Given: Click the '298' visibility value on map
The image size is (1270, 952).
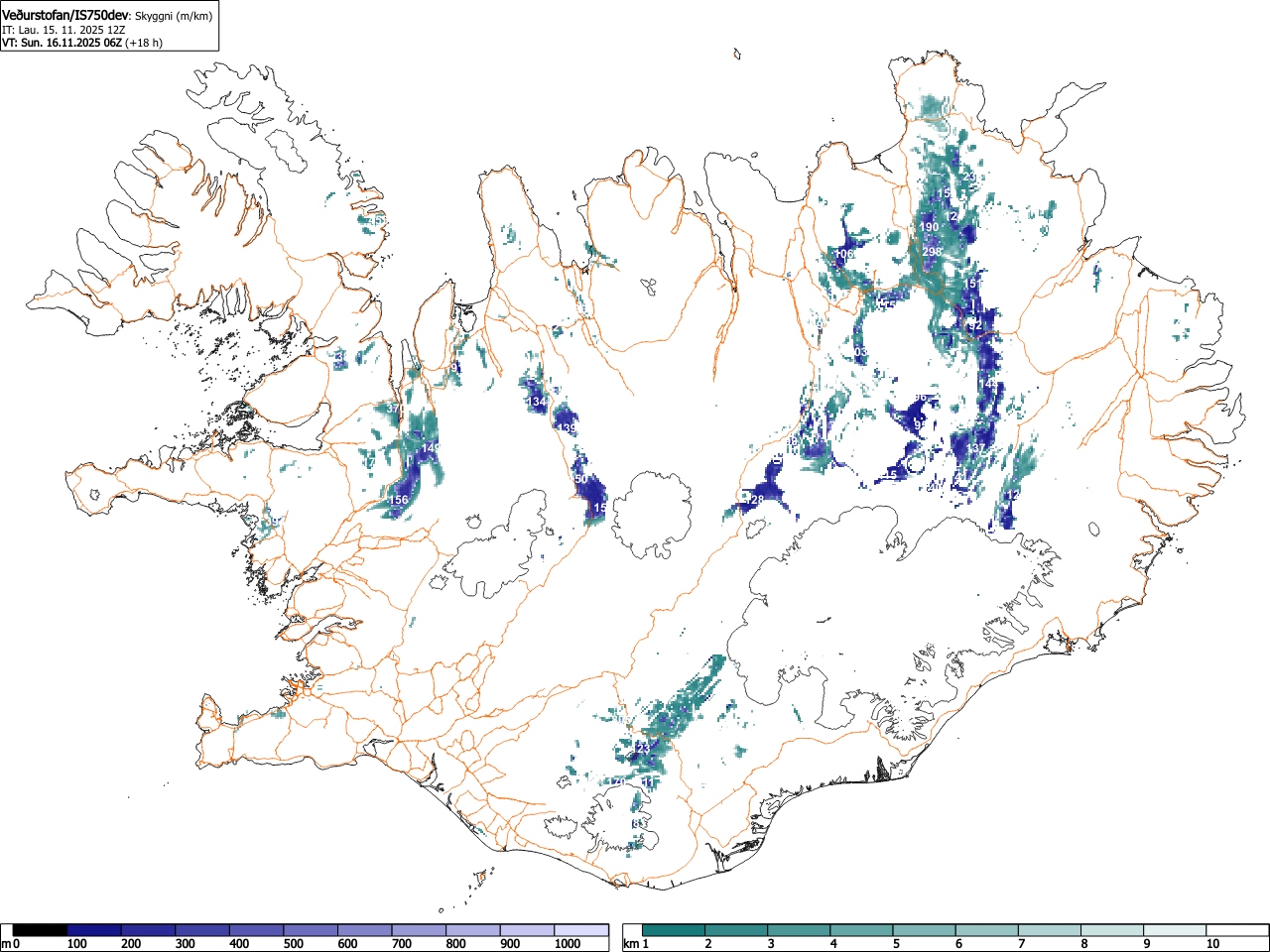Looking at the screenshot, I should 932,252.
